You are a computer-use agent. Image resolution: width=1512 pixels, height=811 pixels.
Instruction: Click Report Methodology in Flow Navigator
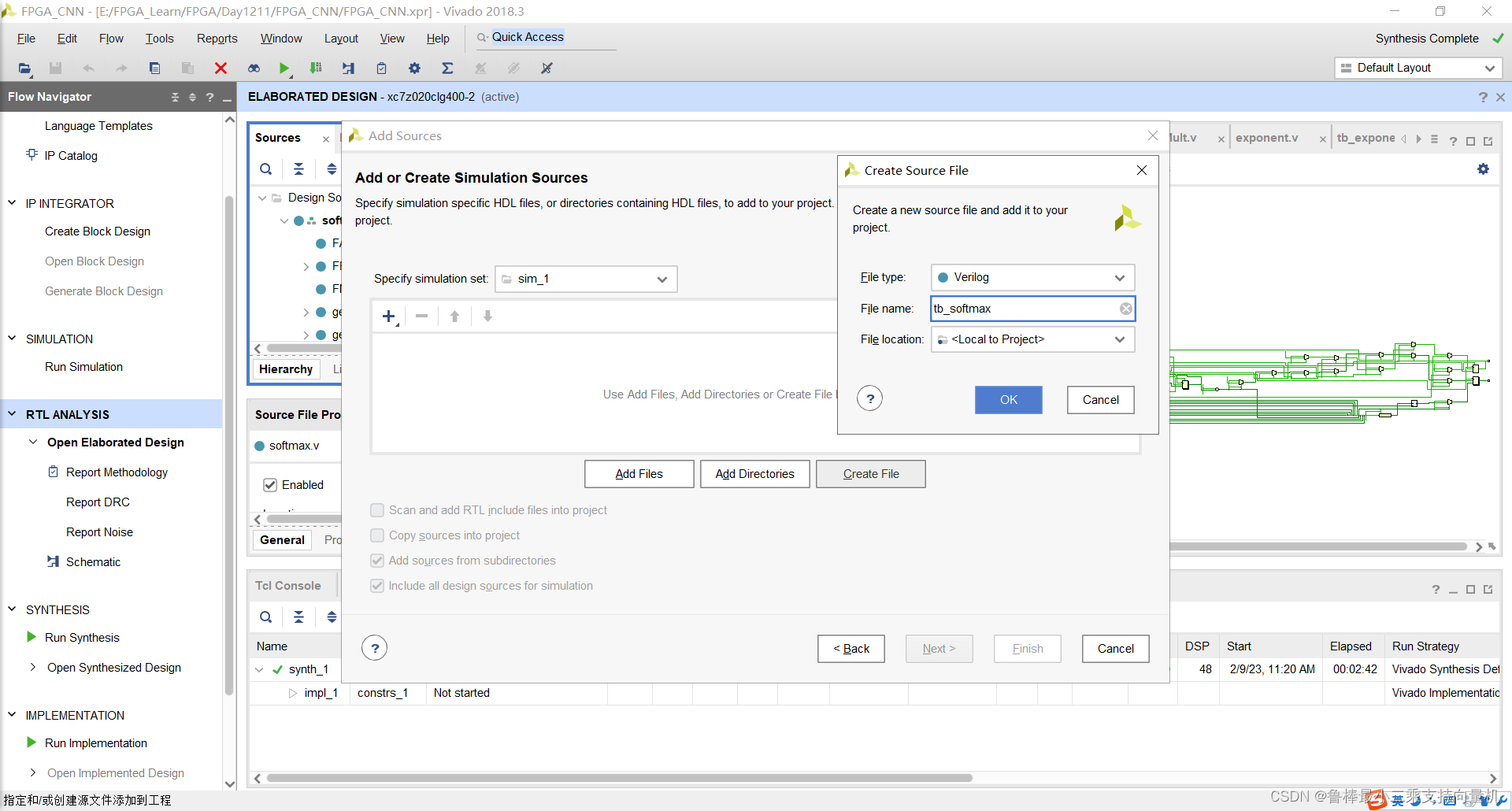pyautogui.click(x=117, y=472)
